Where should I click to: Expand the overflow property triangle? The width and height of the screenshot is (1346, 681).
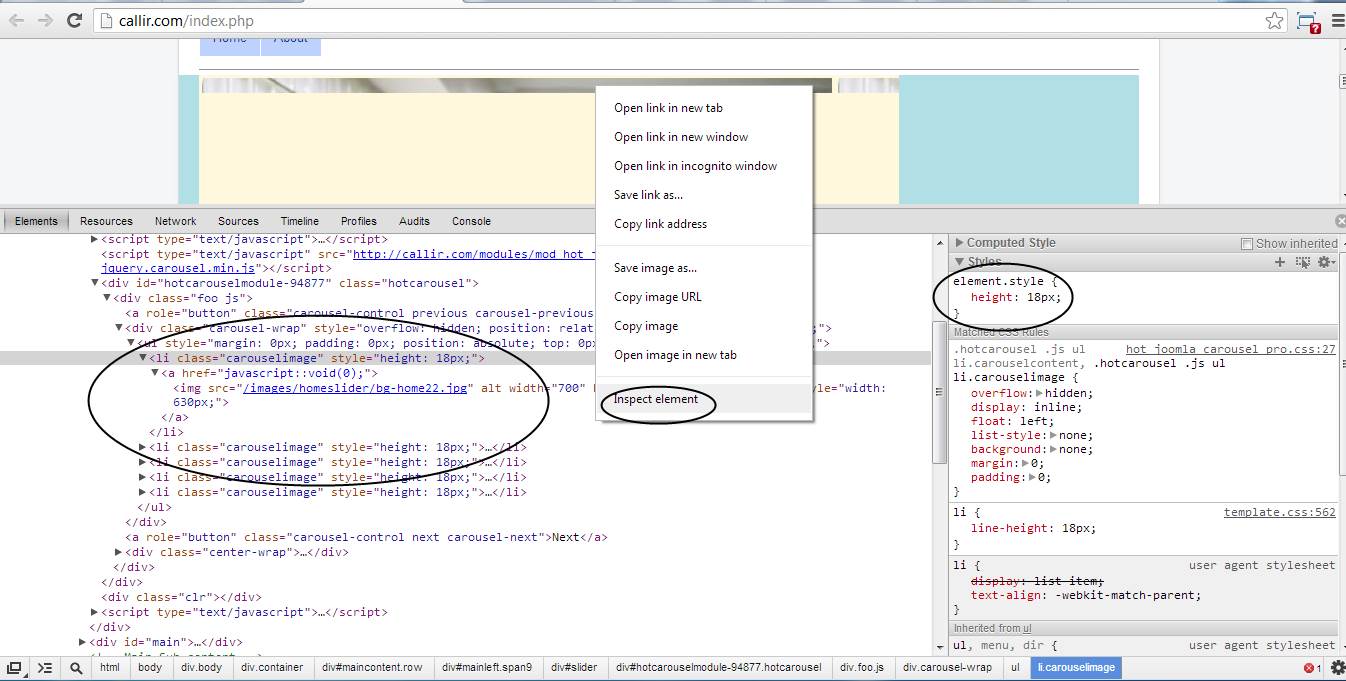pyautogui.click(x=1041, y=393)
